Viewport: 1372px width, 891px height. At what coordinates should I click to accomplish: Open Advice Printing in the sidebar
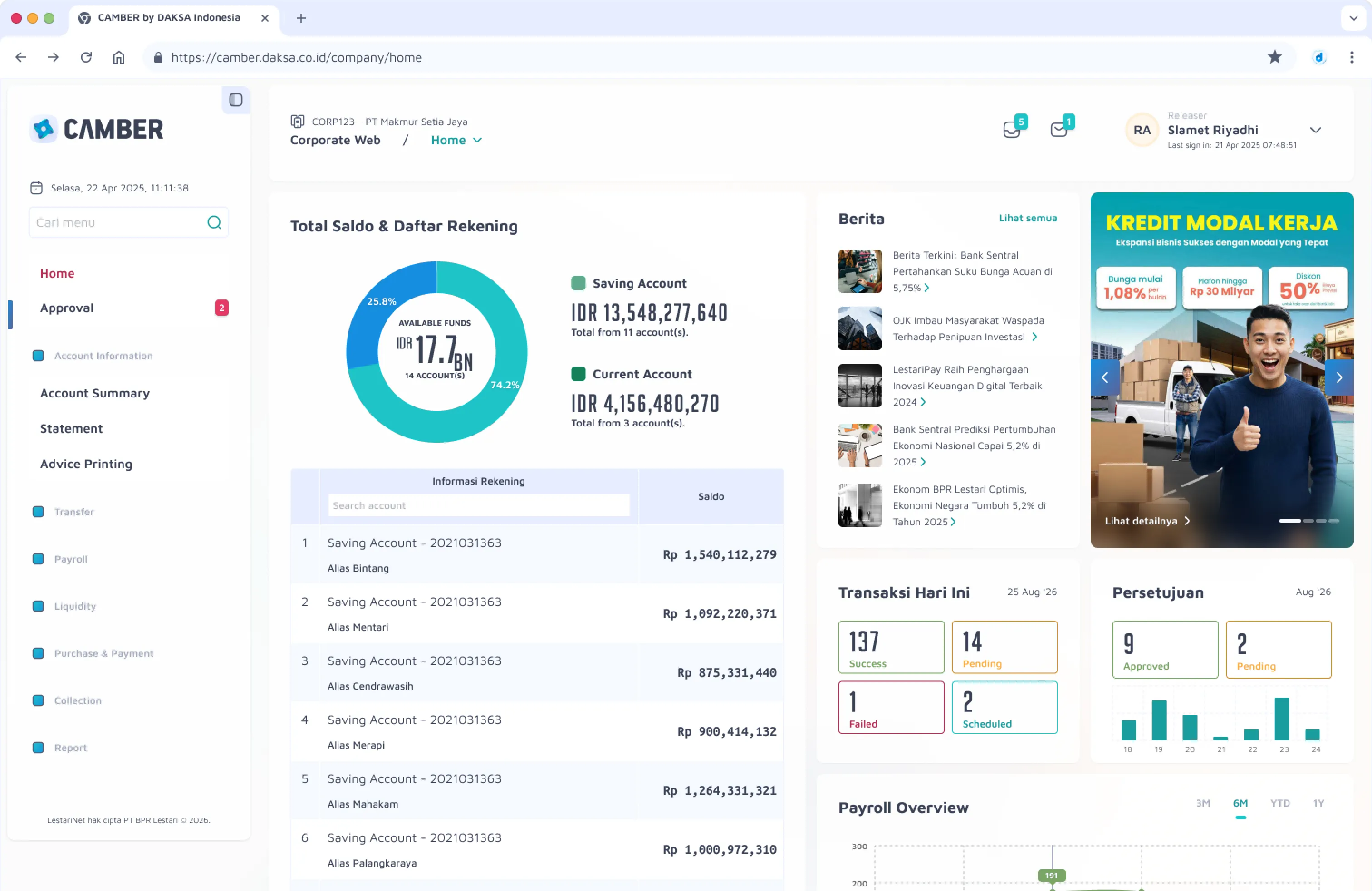(86, 464)
